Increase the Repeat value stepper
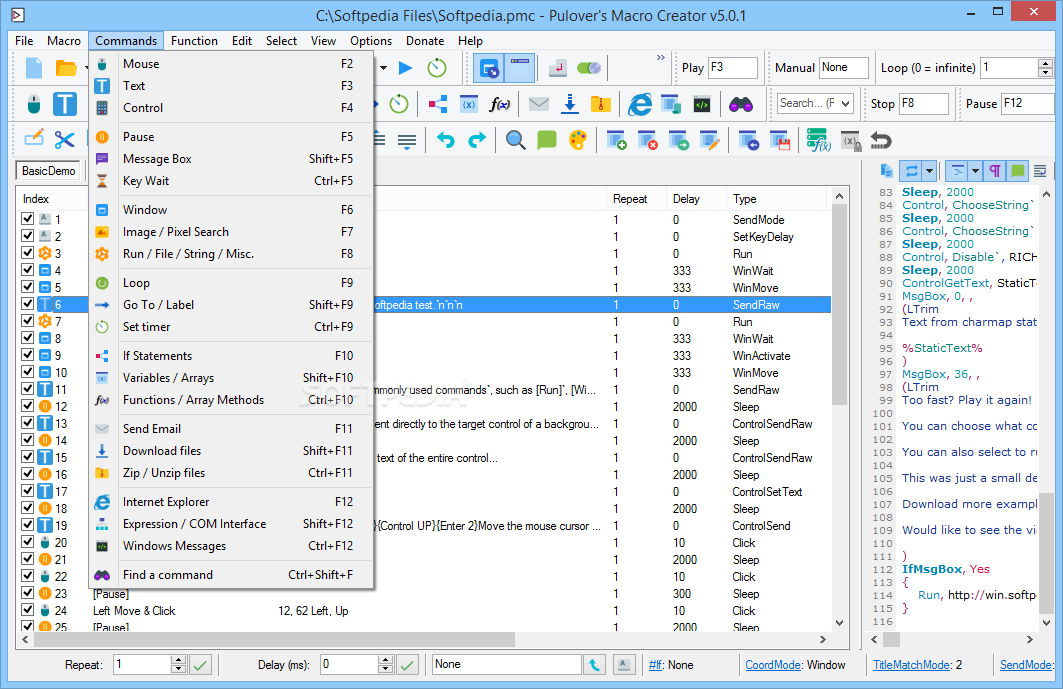 178,660
